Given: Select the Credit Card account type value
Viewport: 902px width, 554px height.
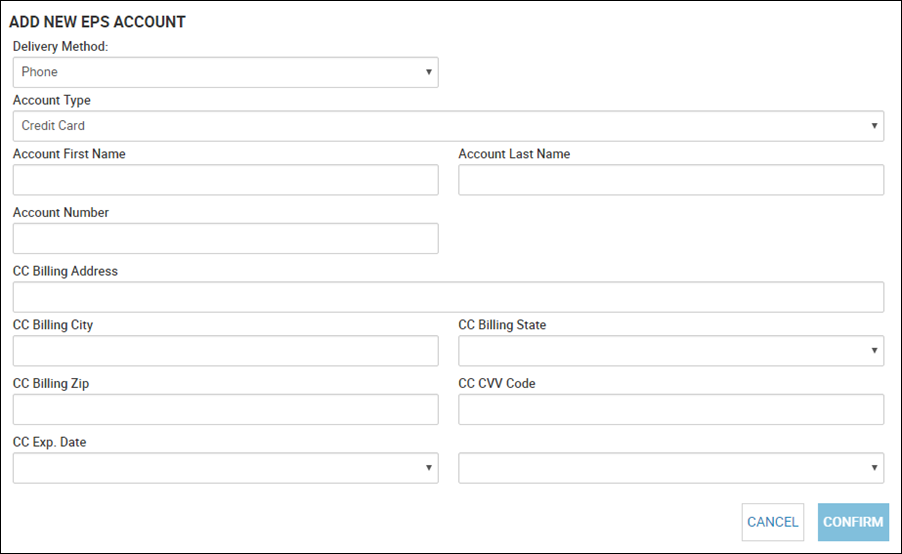Looking at the screenshot, I should pos(53,125).
